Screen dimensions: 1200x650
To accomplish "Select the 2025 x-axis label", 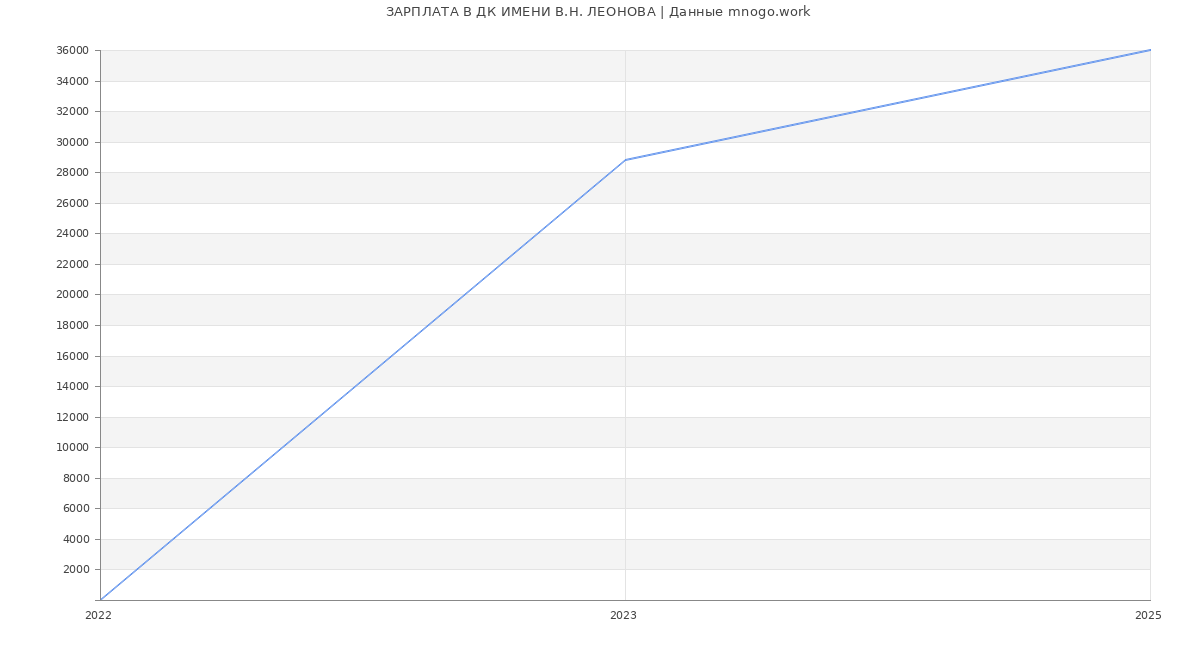I will 1148,615.
